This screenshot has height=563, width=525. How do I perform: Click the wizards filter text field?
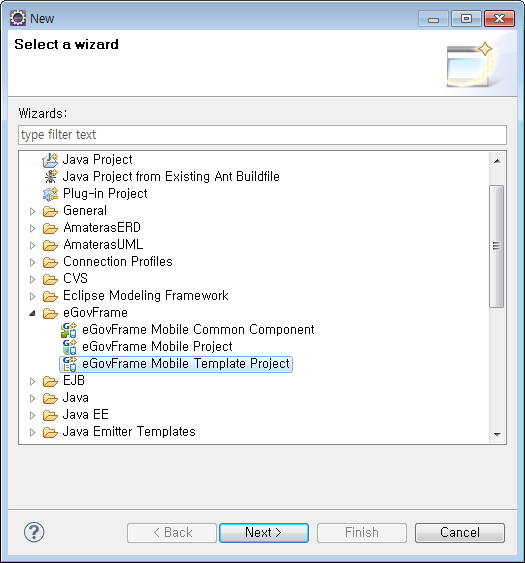tap(262, 135)
